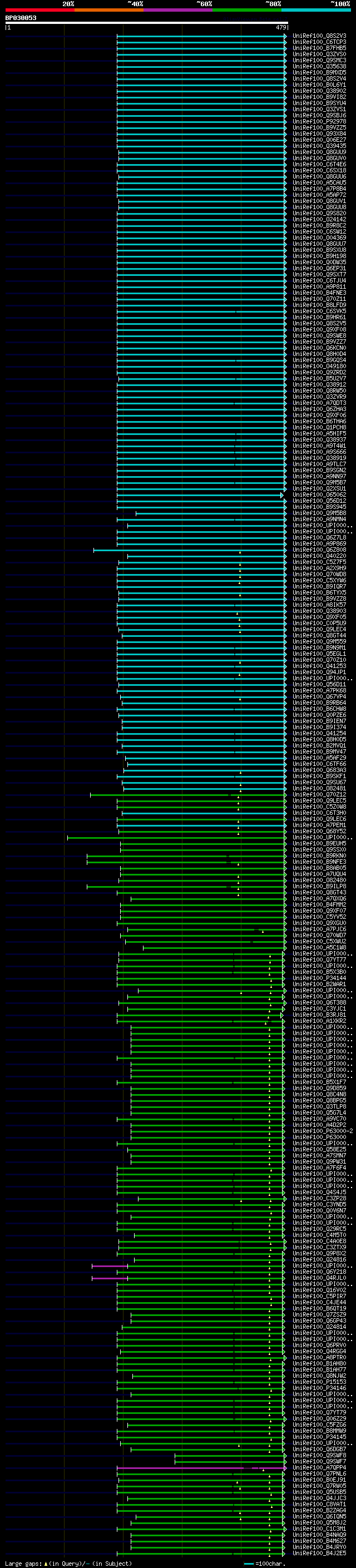The width and height of the screenshot is (356, 1568).
Task: Select UniRef100_O24142 label
Action: click(x=319, y=220)
